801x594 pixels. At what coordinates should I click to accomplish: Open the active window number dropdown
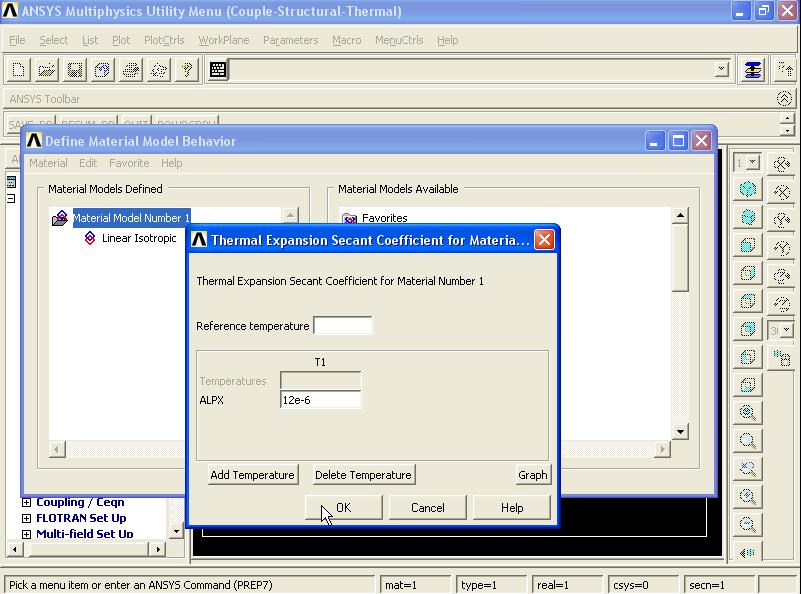(753, 163)
